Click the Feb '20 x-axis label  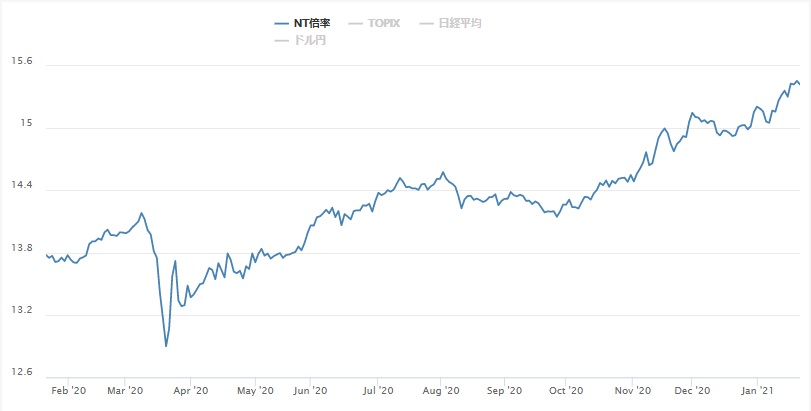pyautogui.click(x=68, y=391)
